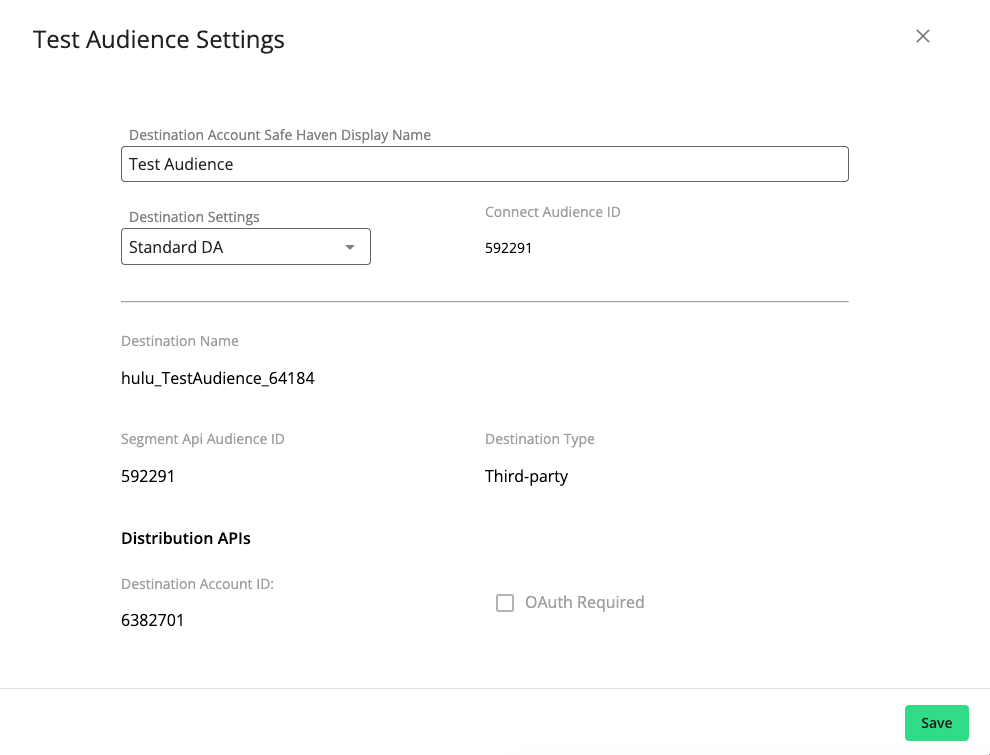Select Standard DA from Destination Settings
The height and width of the screenshot is (755, 990).
coord(245,246)
